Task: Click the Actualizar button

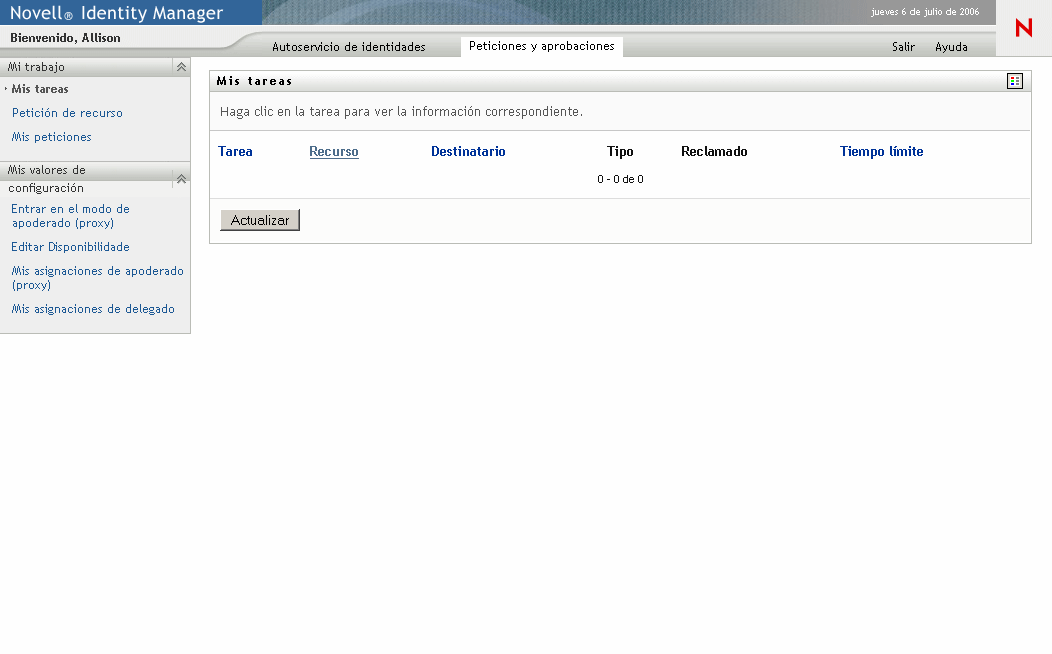Action: (260, 220)
